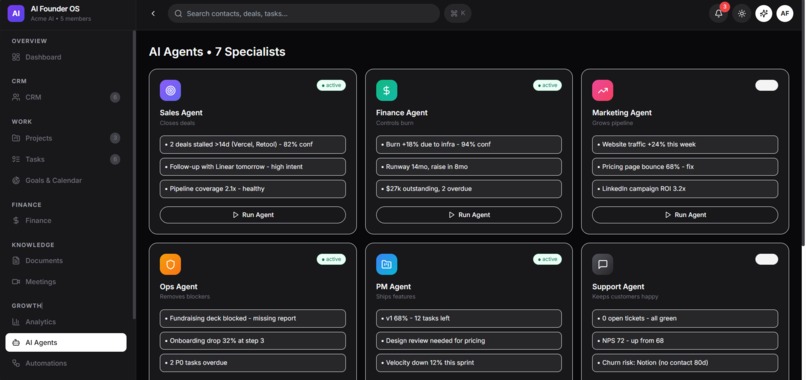
Task: Open "$27k outstanding, 2 overdue" insight
Action: (469, 189)
